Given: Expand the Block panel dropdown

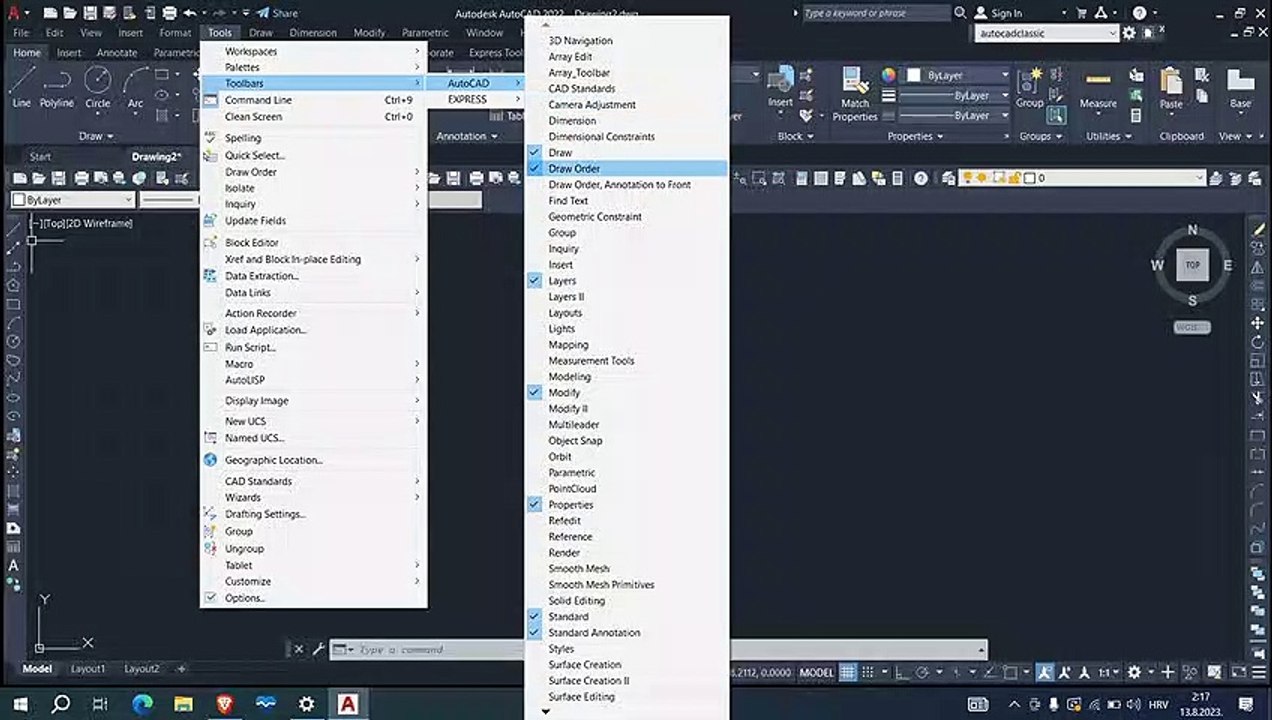Looking at the screenshot, I should click(x=796, y=136).
